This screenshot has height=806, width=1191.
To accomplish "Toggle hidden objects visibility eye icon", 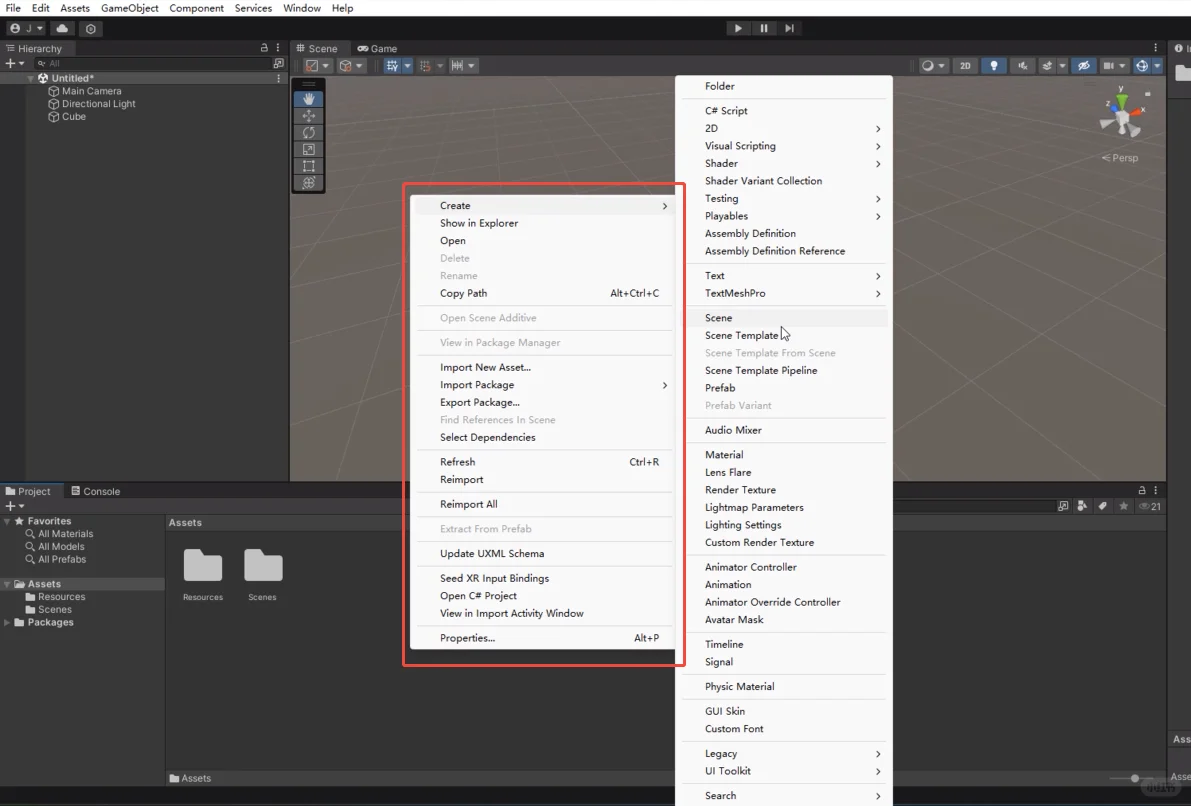I will (1084, 65).
